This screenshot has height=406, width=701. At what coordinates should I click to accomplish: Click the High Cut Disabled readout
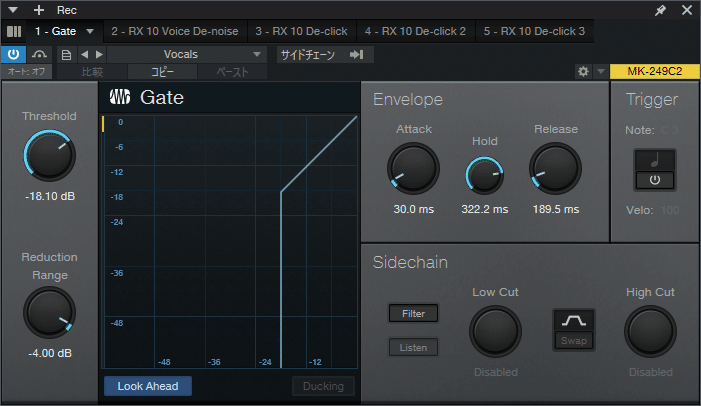(650, 372)
